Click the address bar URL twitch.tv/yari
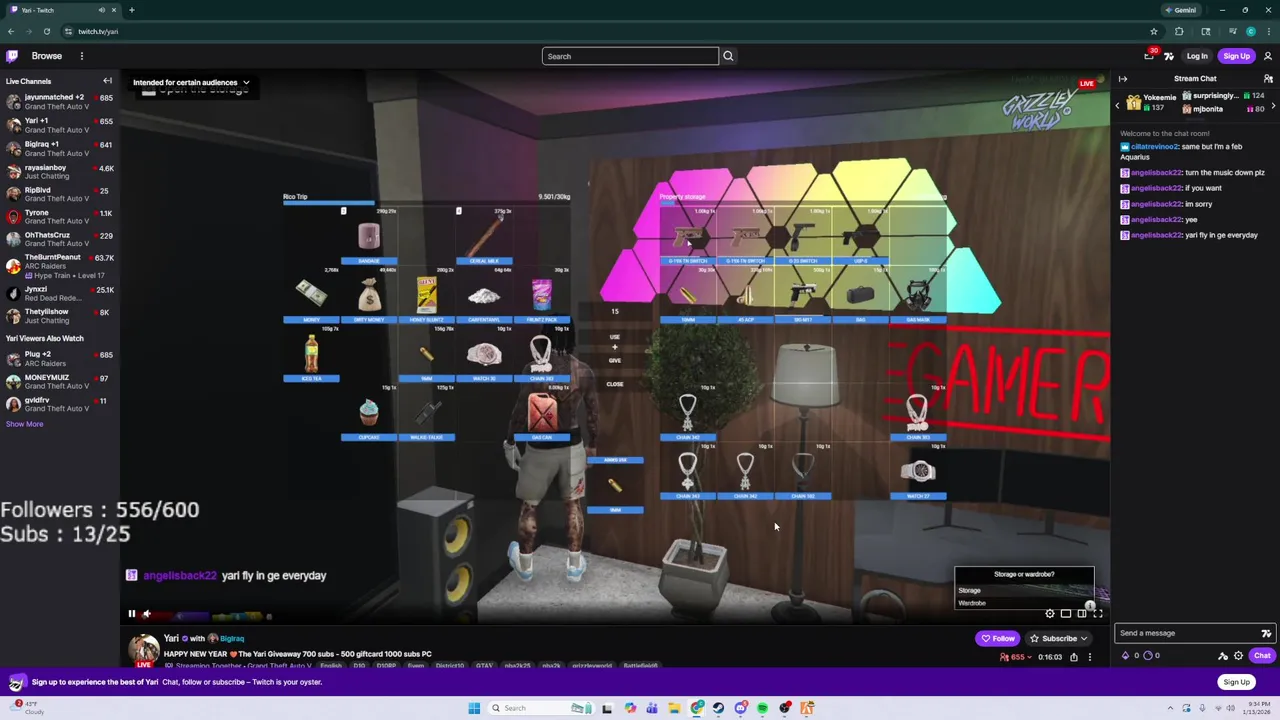 pos(98,31)
